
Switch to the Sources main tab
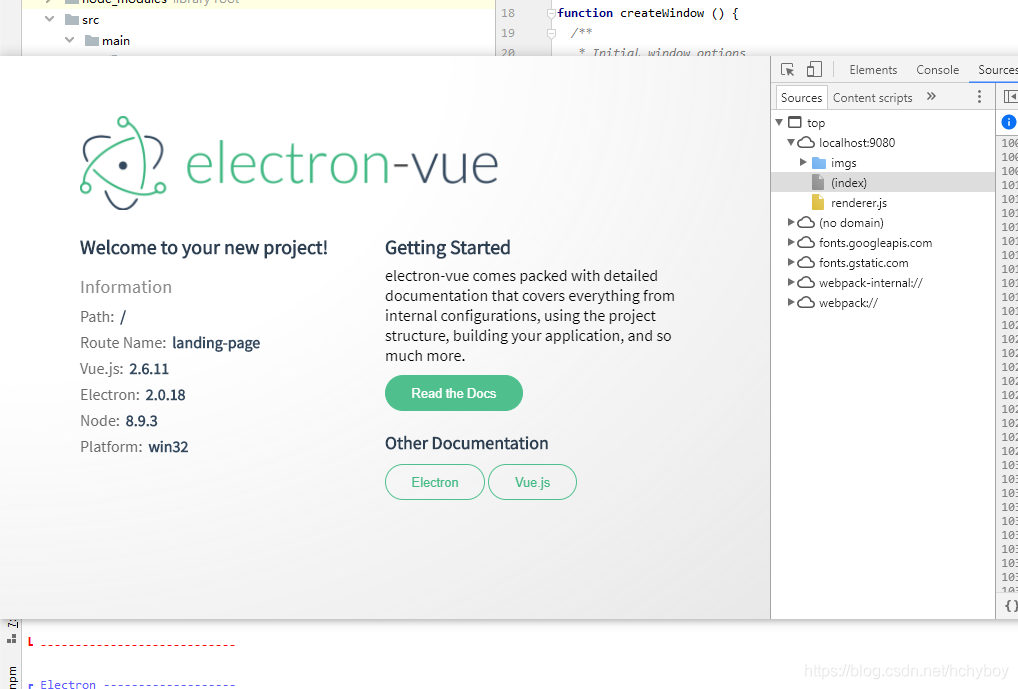click(x=997, y=69)
